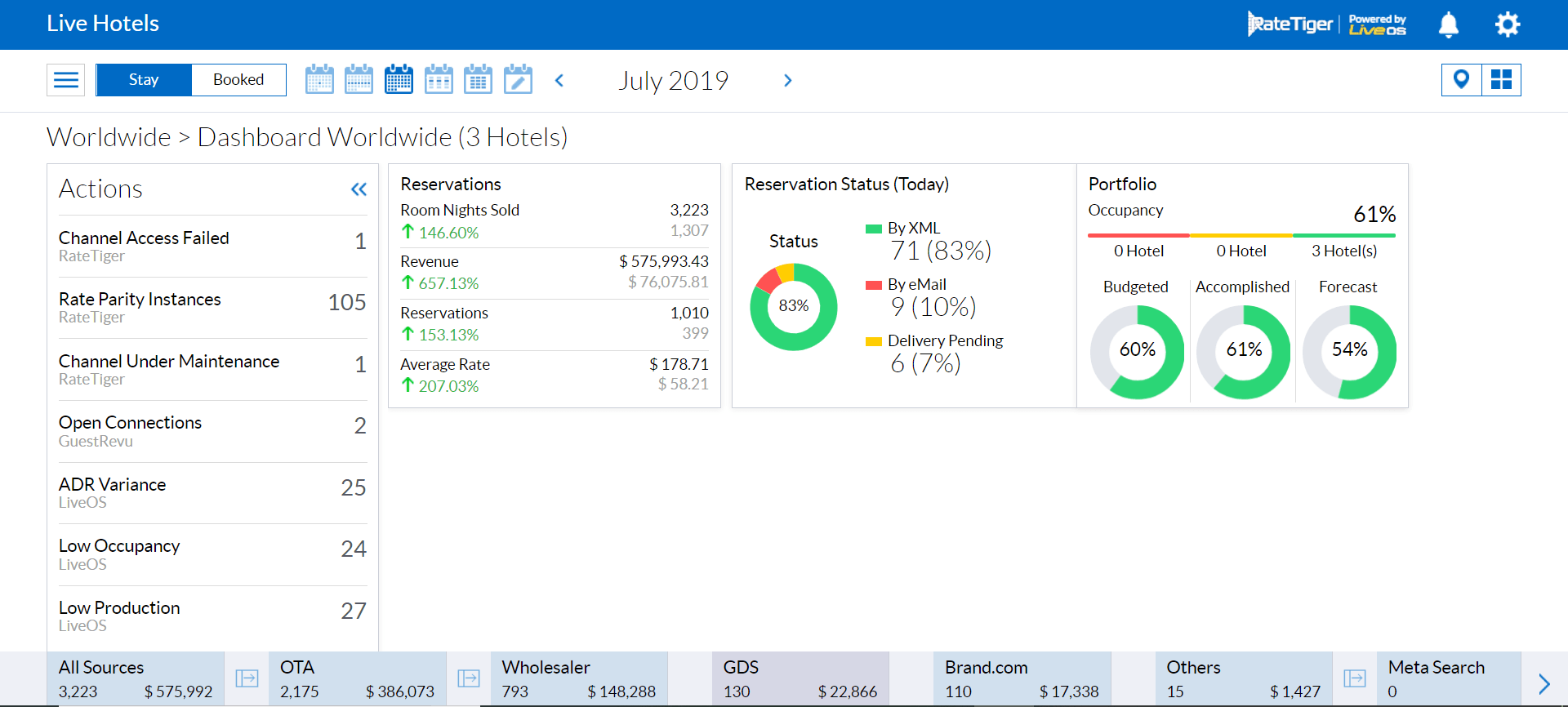This screenshot has height=707, width=1568.
Task: Select the Booked toggle option
Action: (x=238, y=80)
